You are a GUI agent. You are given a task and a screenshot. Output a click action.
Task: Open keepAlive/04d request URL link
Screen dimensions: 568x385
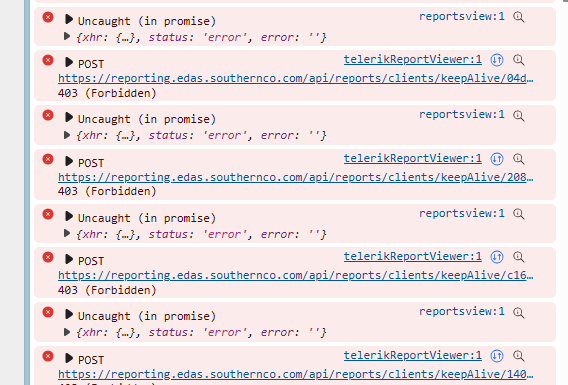coord(296,78)
